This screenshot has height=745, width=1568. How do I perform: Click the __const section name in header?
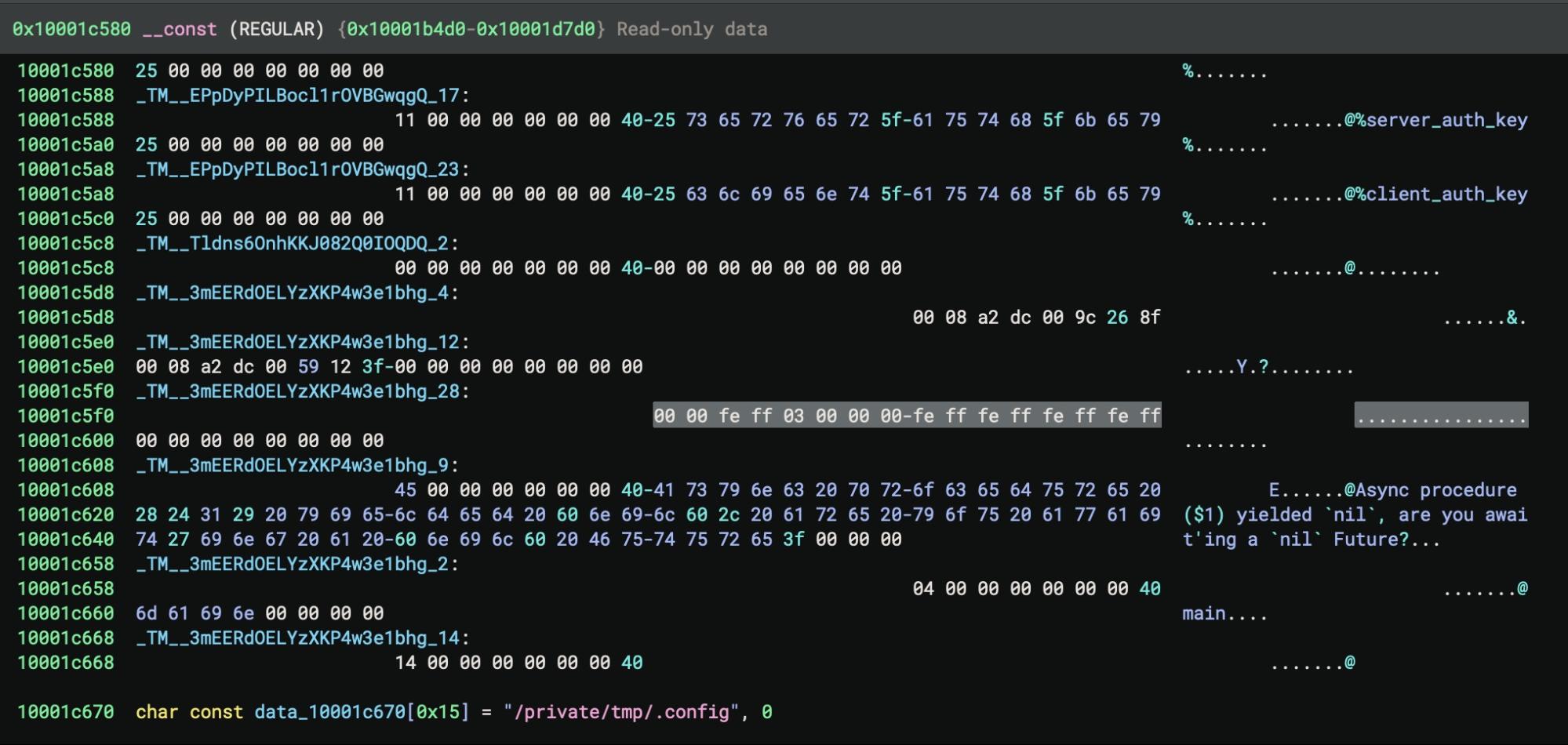[x=180, y=30]
